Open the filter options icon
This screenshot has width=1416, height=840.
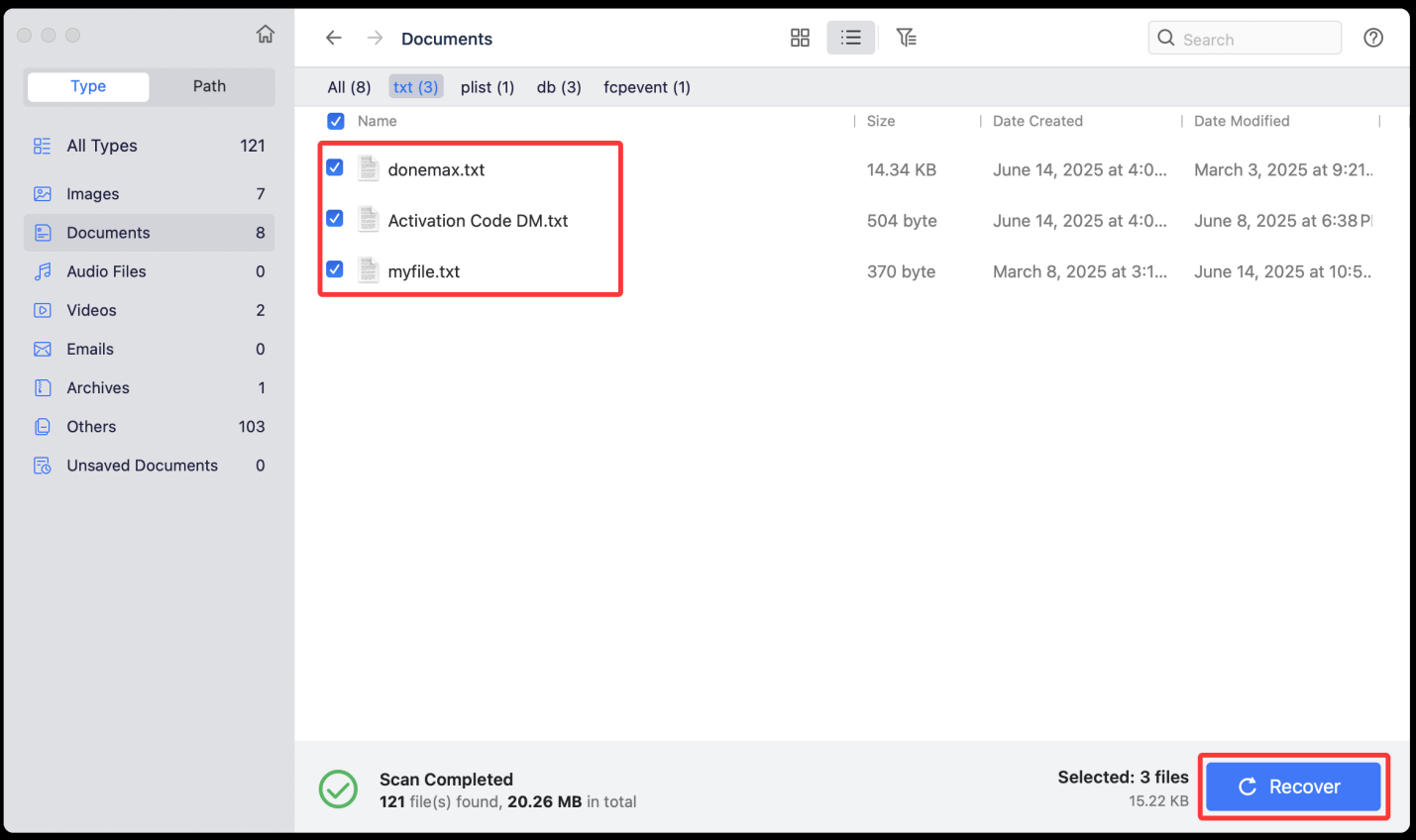click(x=906, y=38)
